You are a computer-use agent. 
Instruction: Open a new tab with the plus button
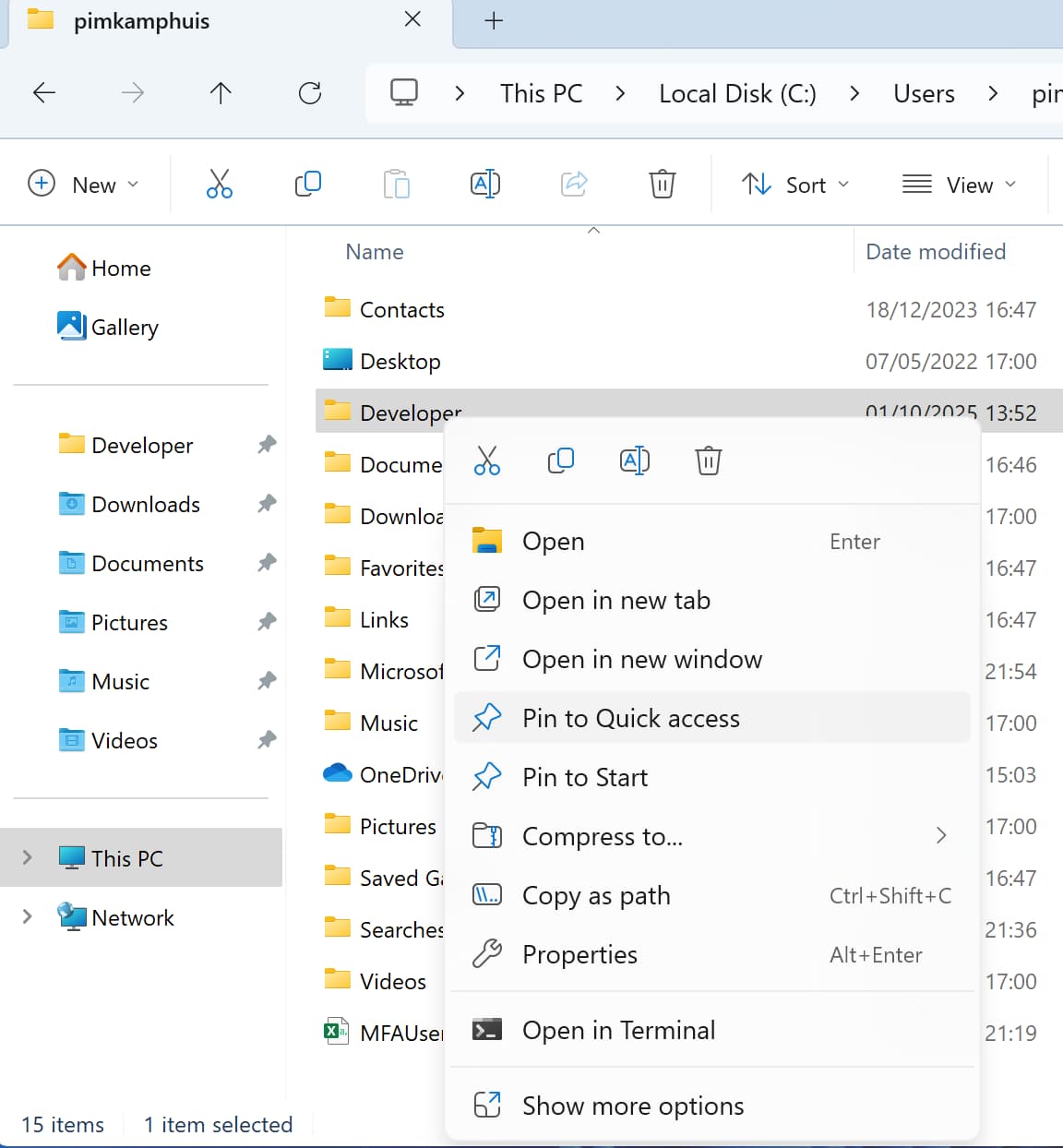click(x=494, y=20)
